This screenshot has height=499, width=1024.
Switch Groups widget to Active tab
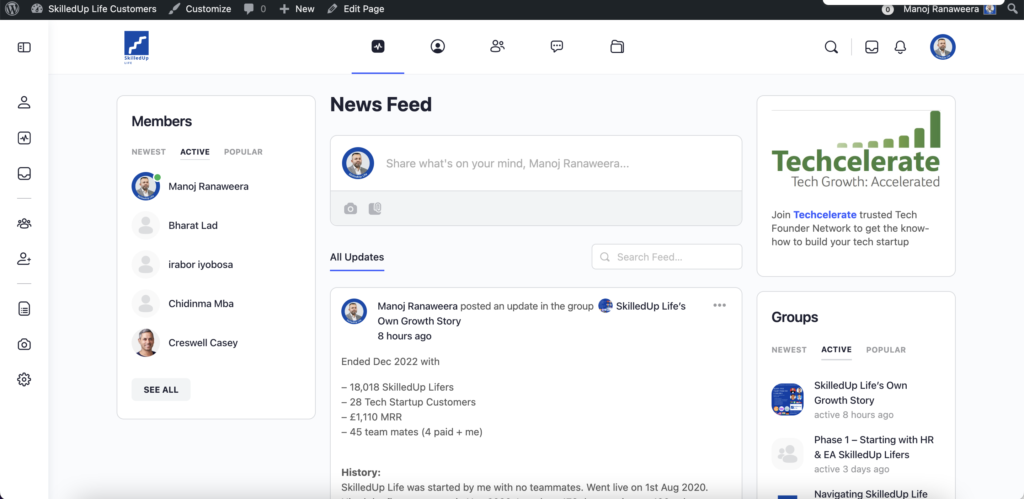tap(837, 349)
